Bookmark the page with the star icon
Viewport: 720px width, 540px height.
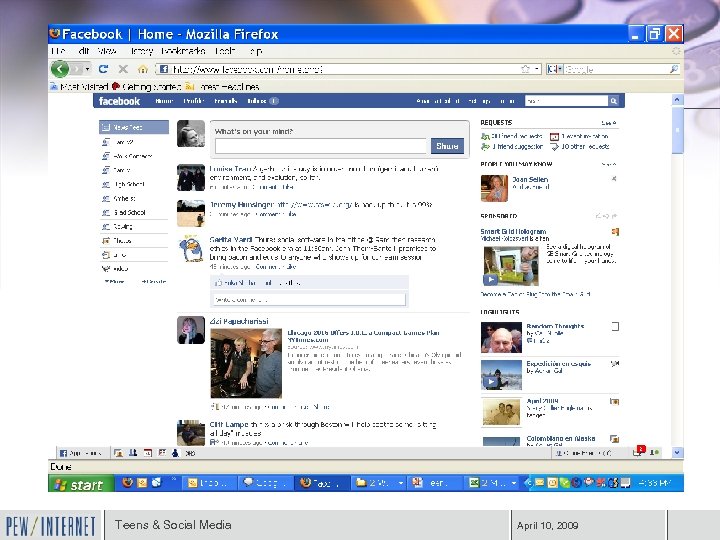pyautogui.click(x=525, y=69)
